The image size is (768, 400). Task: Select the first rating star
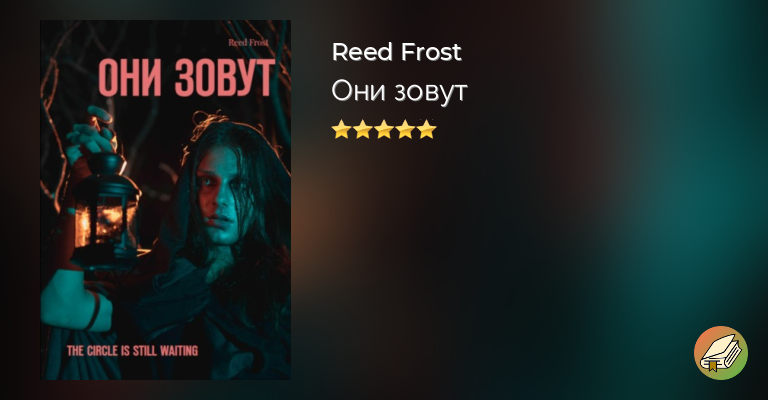click(x=341, y=129)
